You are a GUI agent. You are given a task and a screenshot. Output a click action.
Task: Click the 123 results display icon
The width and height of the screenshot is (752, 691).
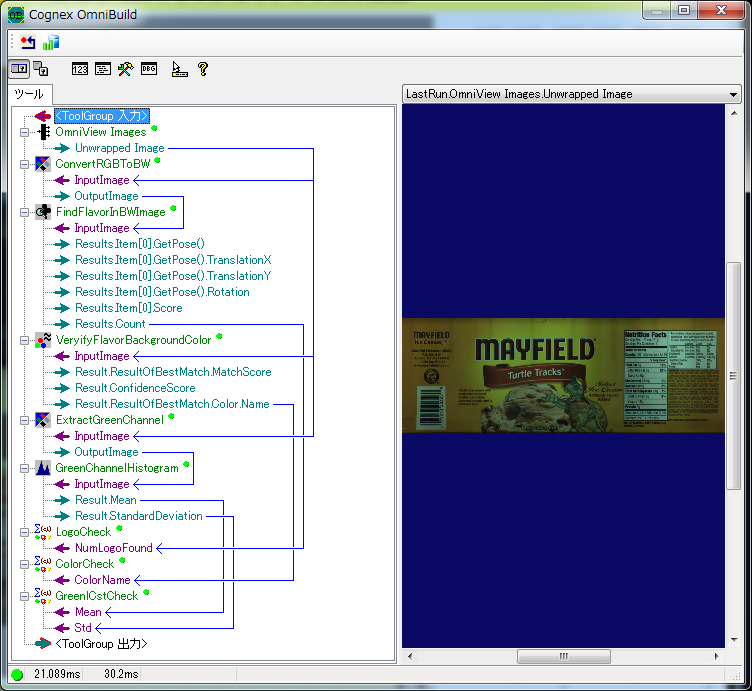[x=80, y=69]
